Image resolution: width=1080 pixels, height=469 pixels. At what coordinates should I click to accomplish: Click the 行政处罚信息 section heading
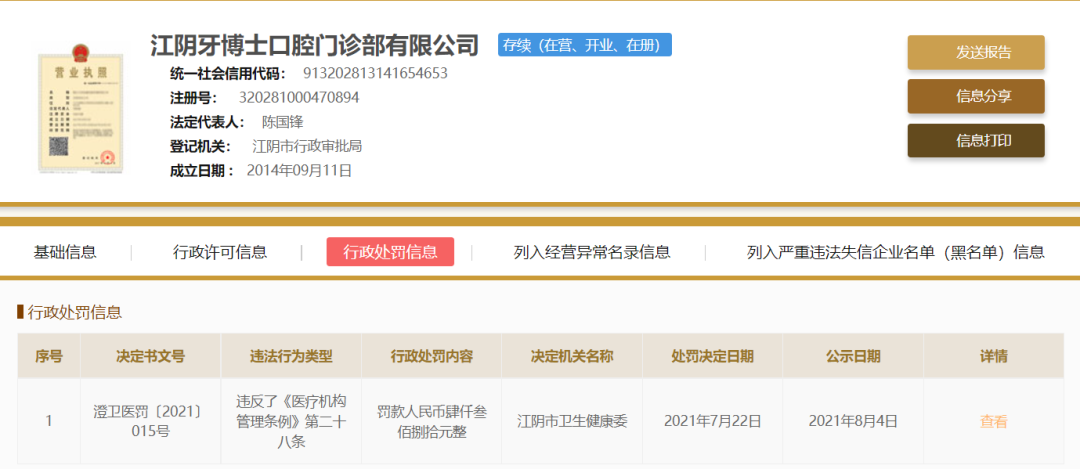click(74, 313)
